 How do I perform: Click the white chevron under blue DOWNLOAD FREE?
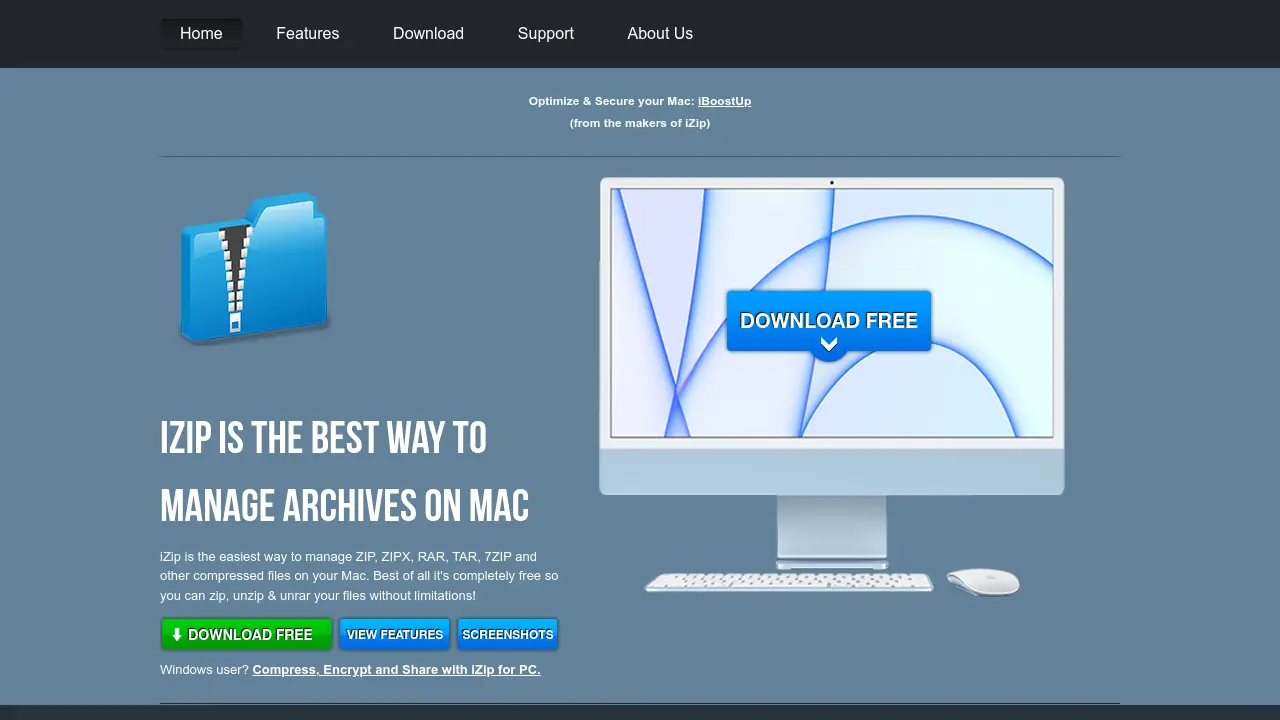[x=829, y=345]
